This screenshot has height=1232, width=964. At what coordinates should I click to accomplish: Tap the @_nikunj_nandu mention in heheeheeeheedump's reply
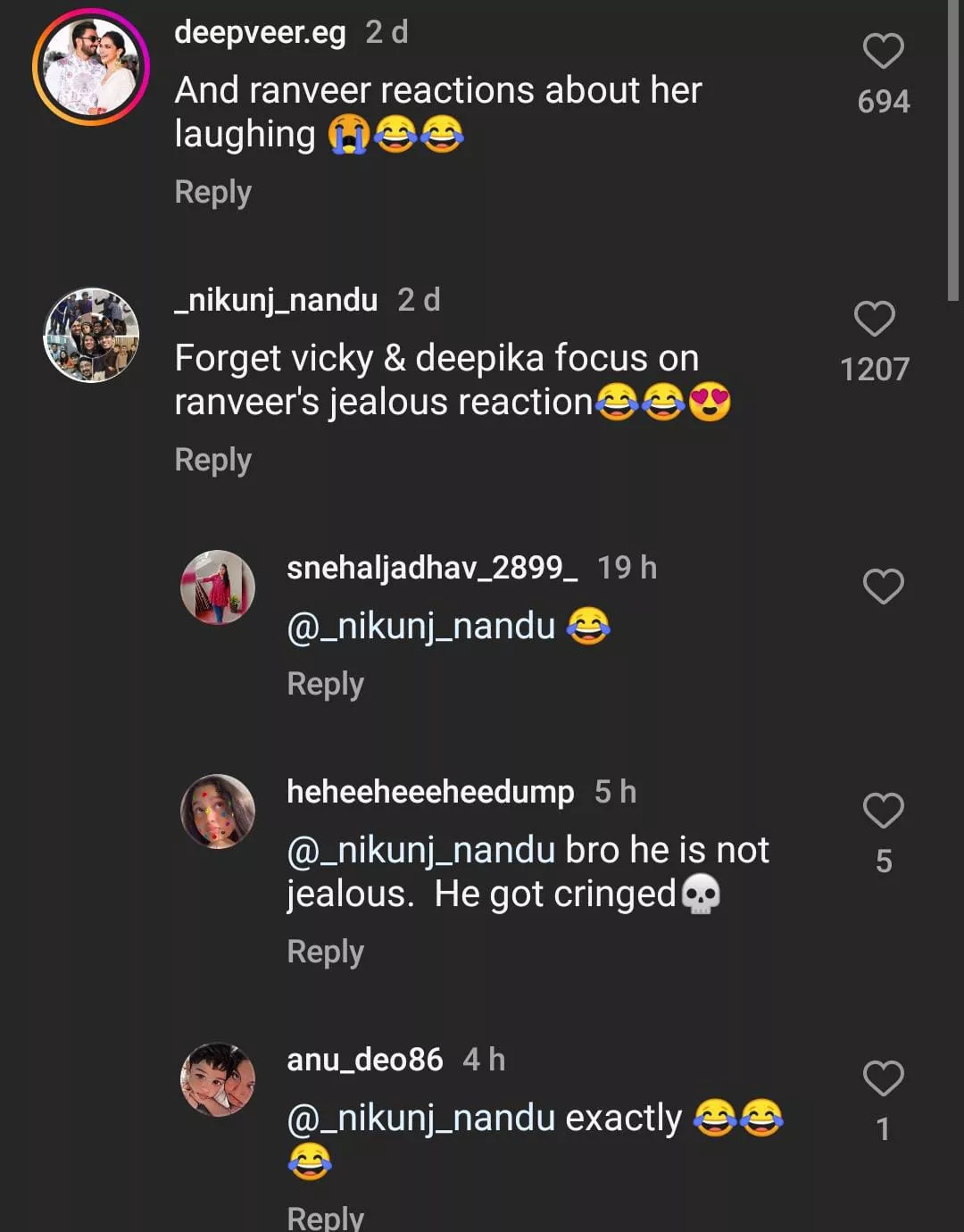click(420, 850)
